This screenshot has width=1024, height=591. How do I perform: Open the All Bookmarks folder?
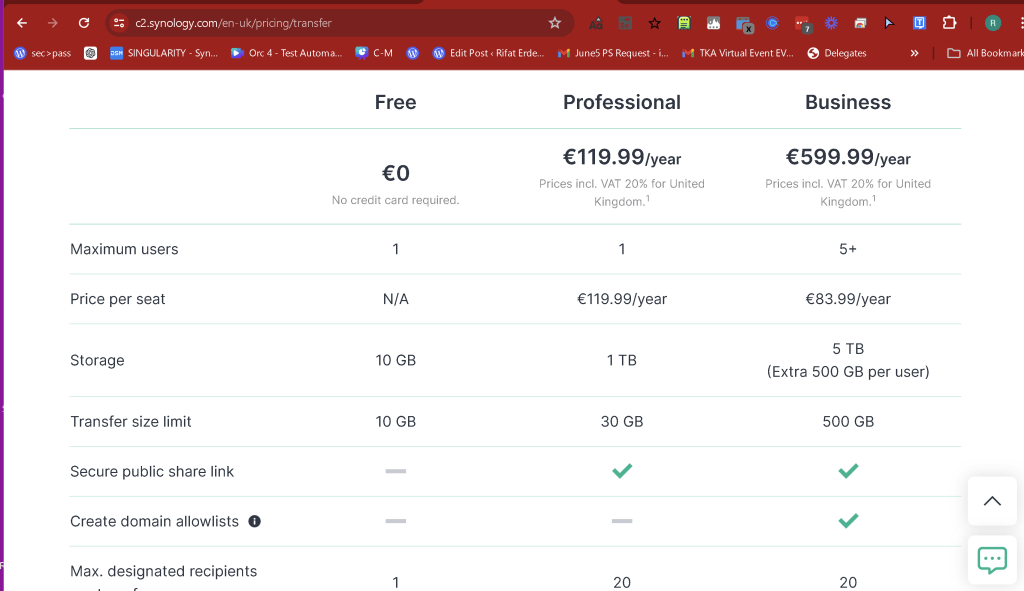pyautogui.click(x=985, y=53)
